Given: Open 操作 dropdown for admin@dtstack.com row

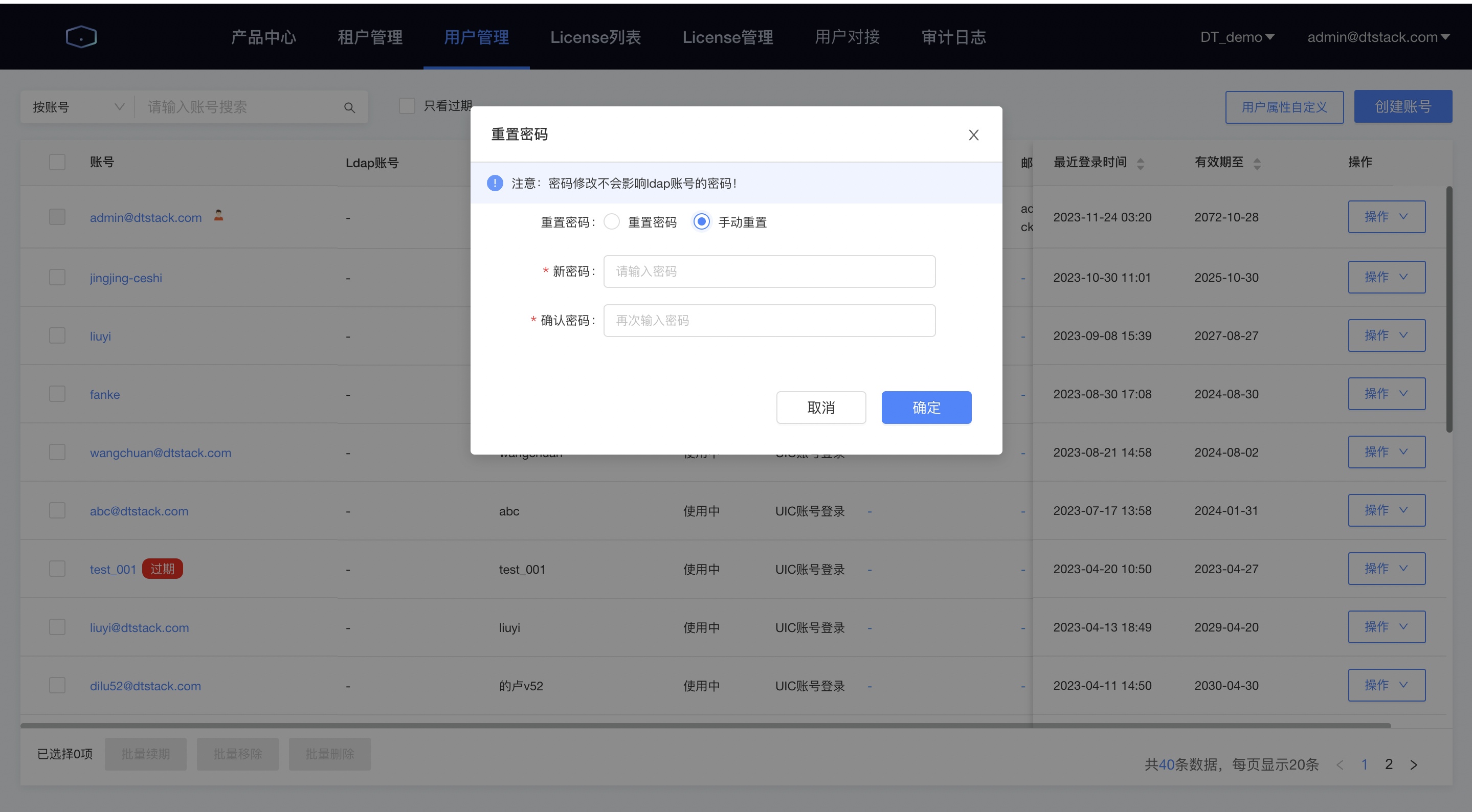Looking at the screenshot, I should (1387, 217).
